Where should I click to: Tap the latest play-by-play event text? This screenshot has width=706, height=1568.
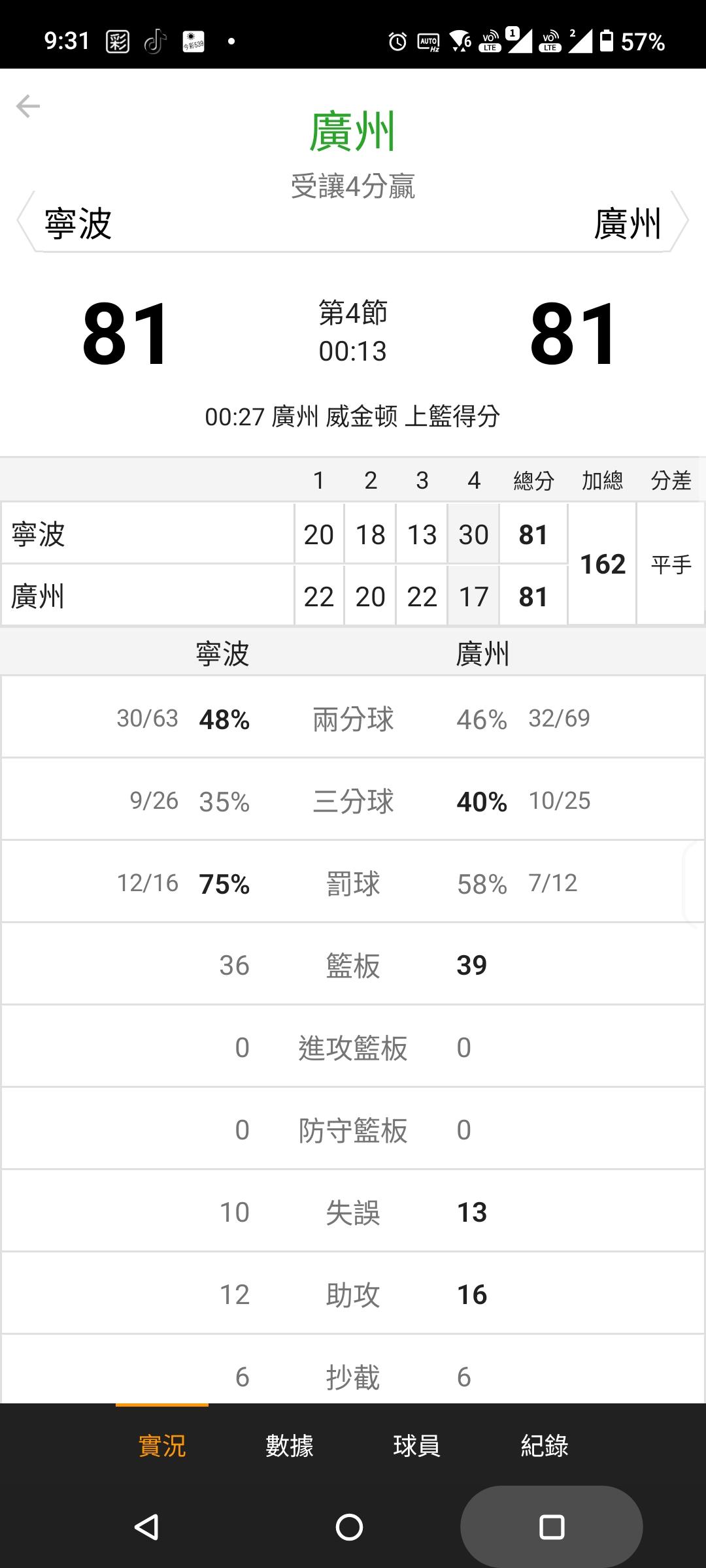[352, 416]
